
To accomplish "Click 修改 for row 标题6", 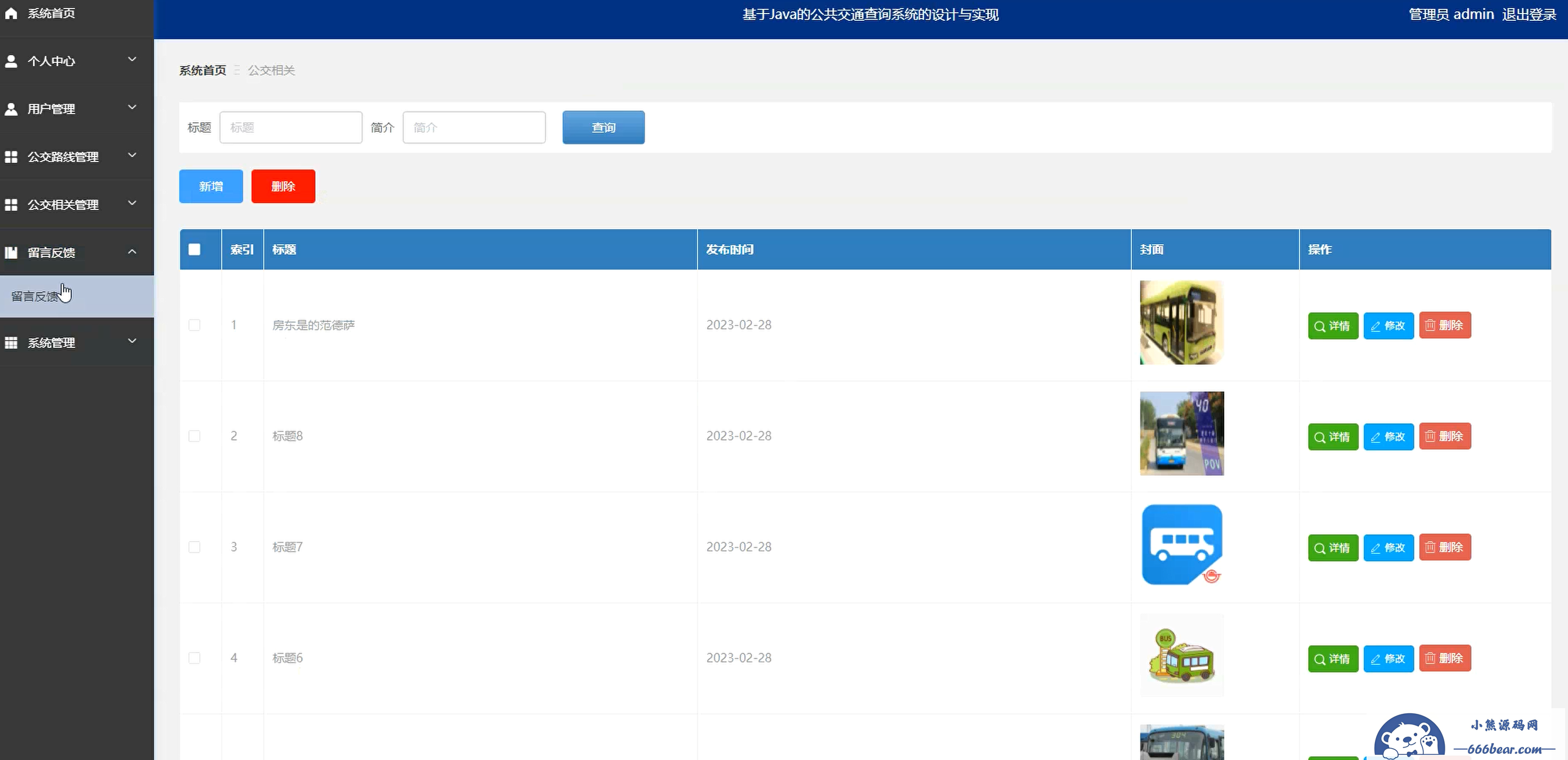I will coord(1388,658).
